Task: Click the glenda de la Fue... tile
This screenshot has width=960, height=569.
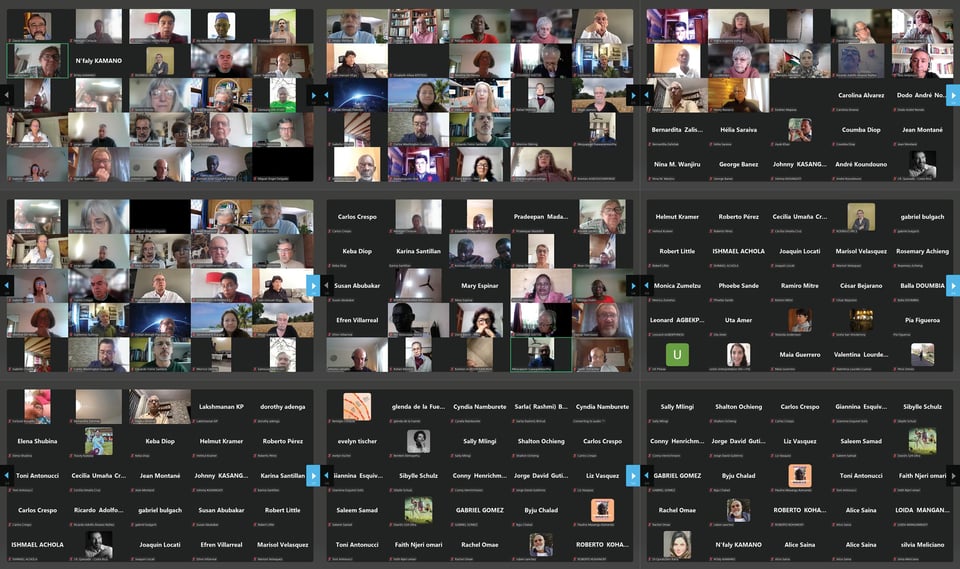Action: pos(418,408)
